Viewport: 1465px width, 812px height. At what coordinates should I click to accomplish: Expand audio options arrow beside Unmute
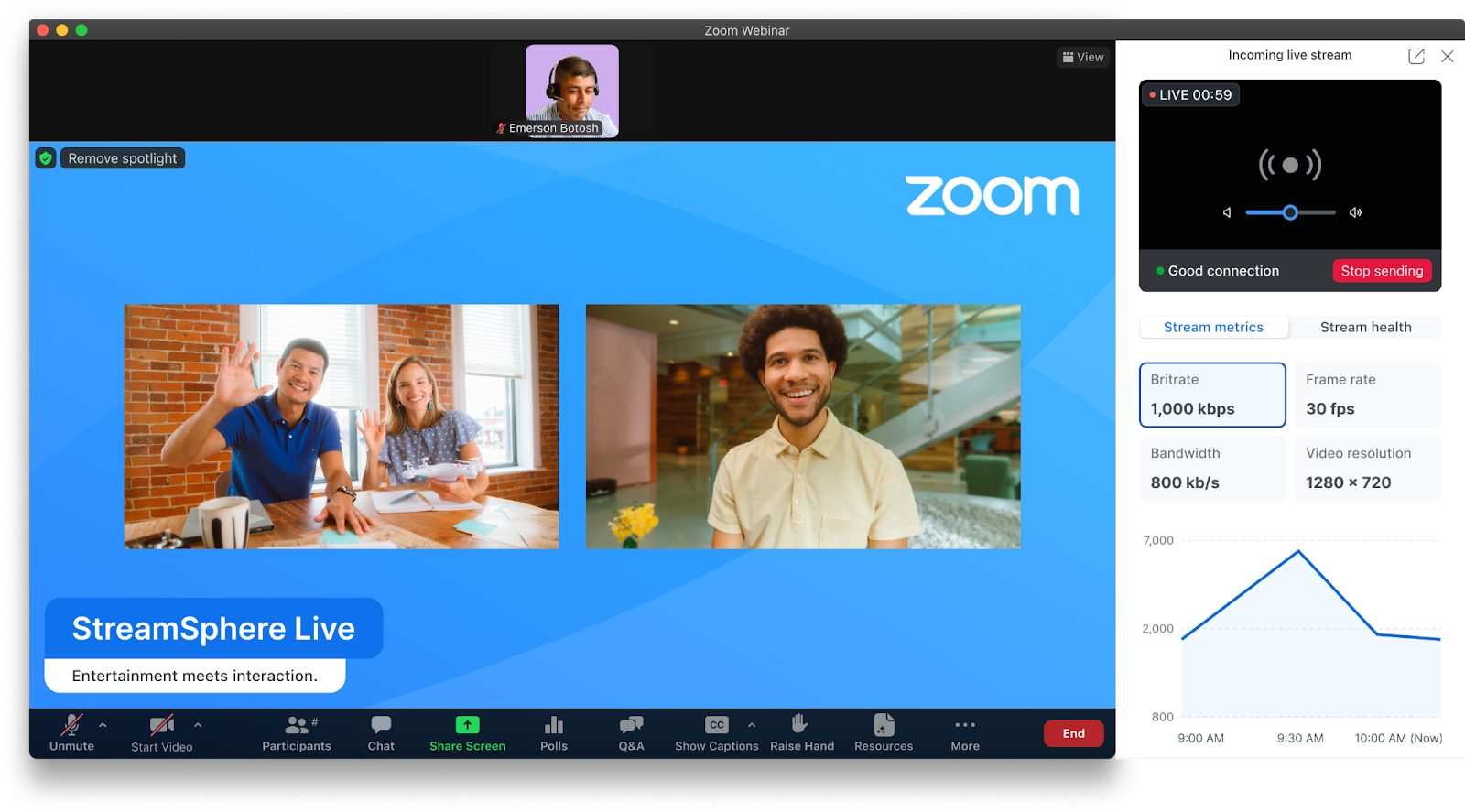pos(103,725)
